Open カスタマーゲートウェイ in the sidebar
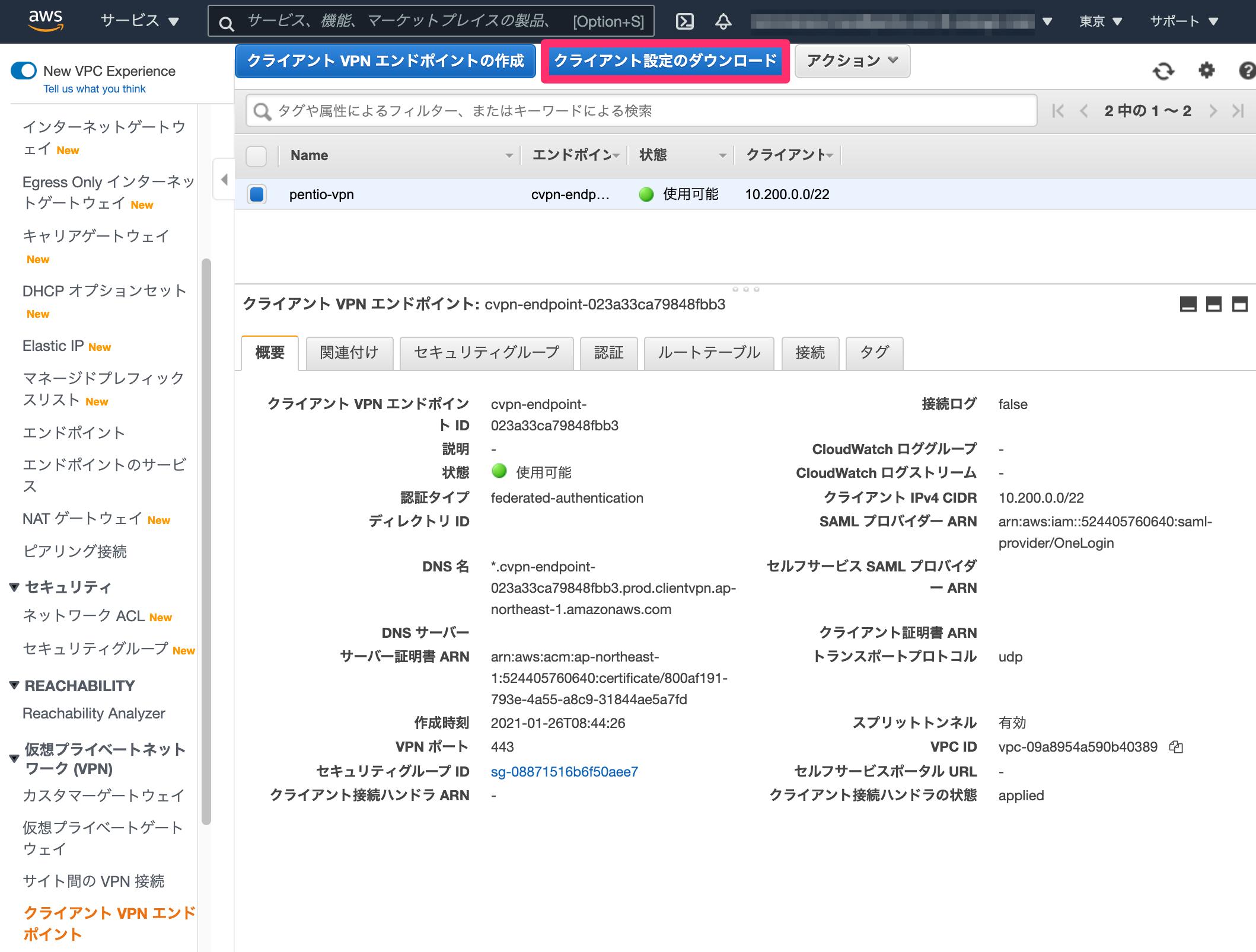 coord(103,796)
